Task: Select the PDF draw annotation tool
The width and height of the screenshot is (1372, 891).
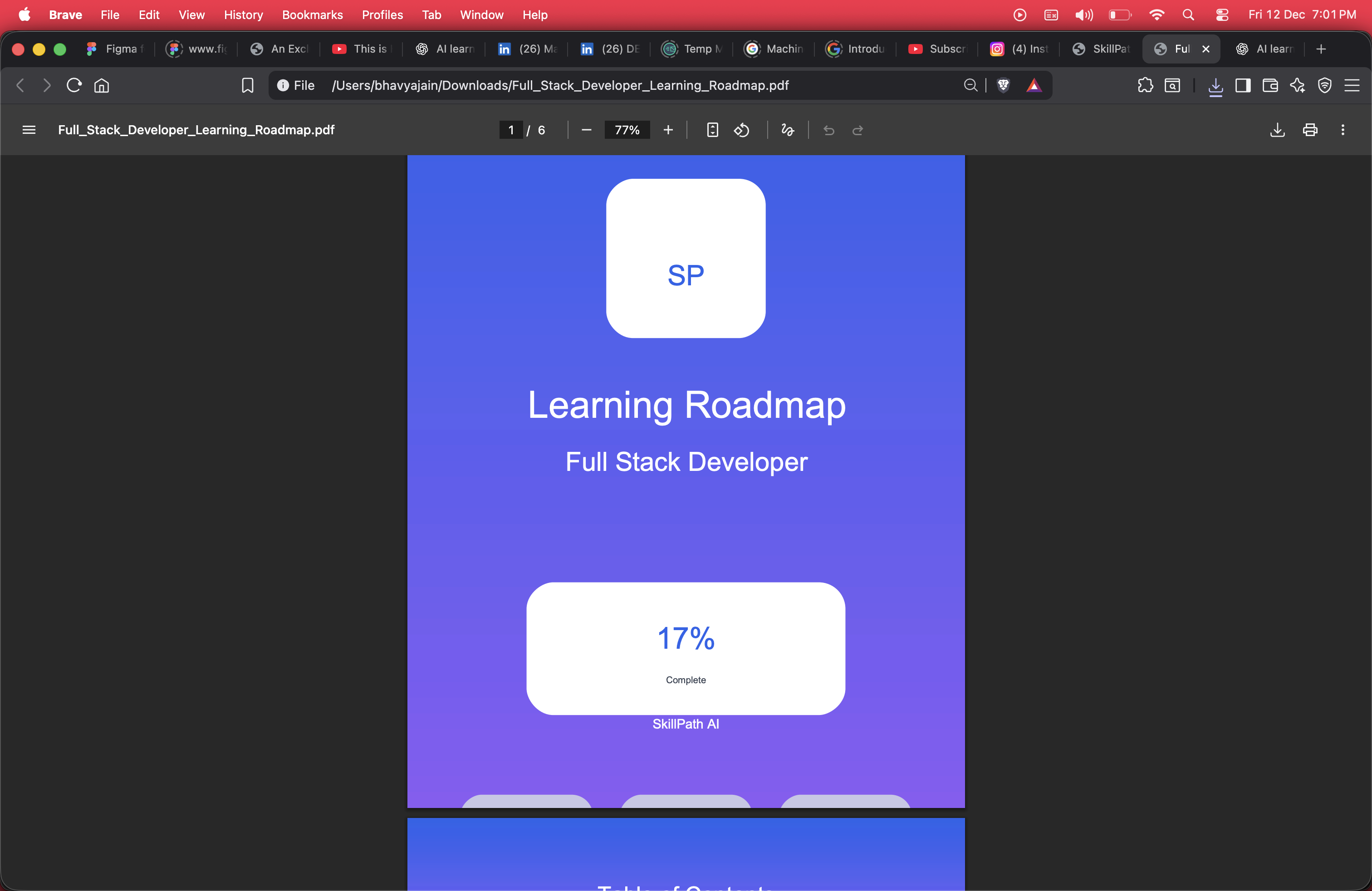Action: [788, 130]
